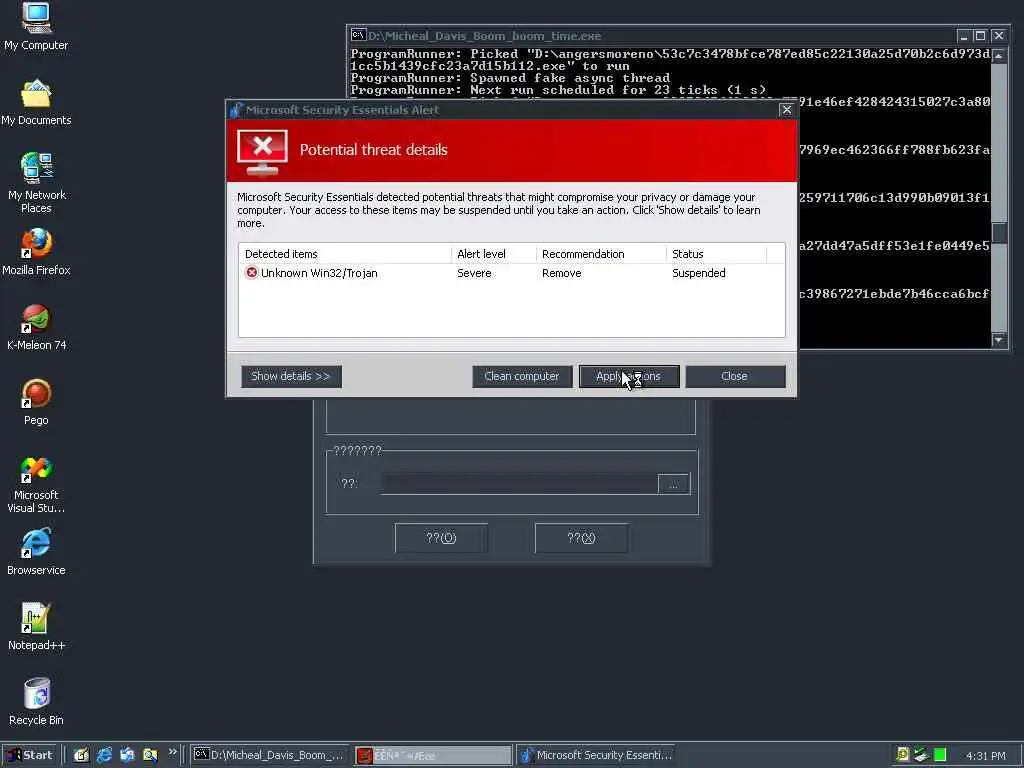
Task: Click the Internet Explorer quick launch icon
Action: (104, 755)
